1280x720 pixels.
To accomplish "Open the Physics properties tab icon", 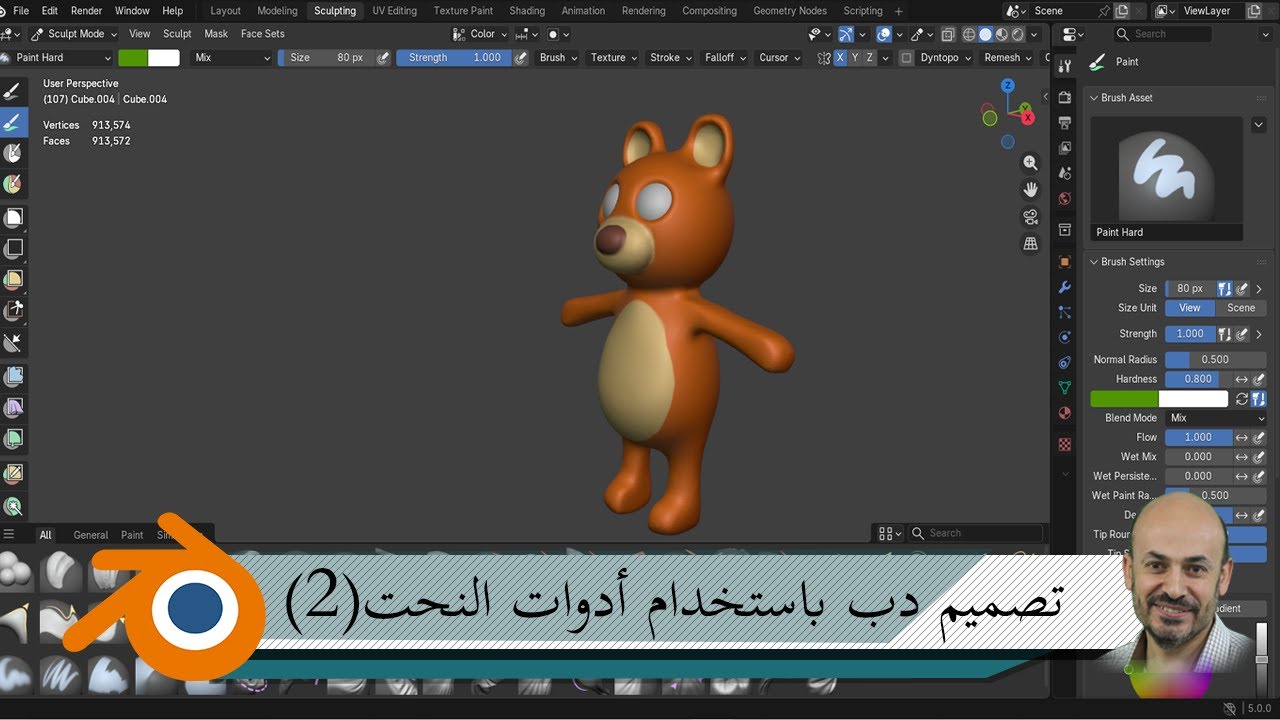I will pos(1065,337).
